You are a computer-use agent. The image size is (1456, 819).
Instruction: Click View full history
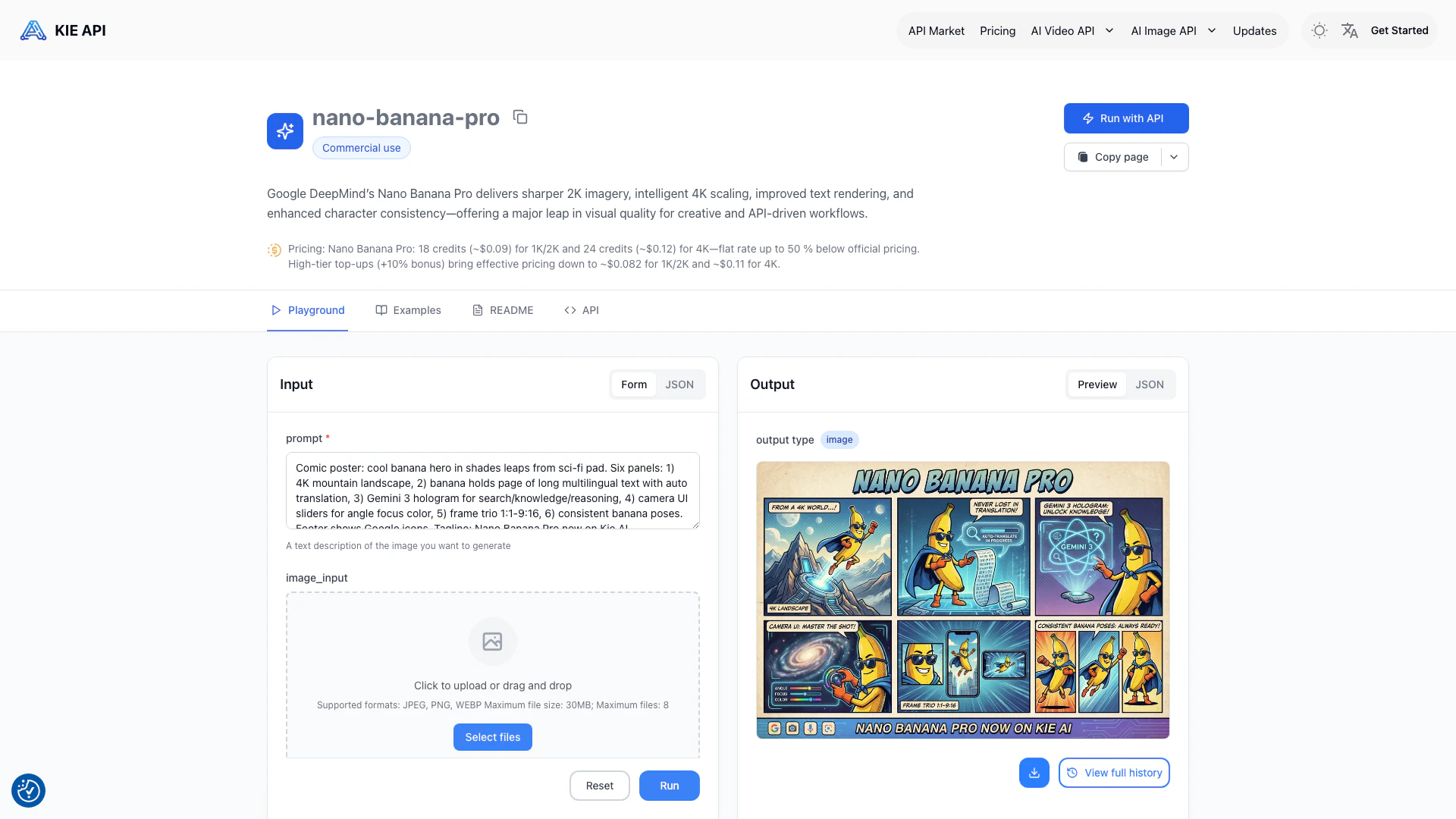point(1114,773)
